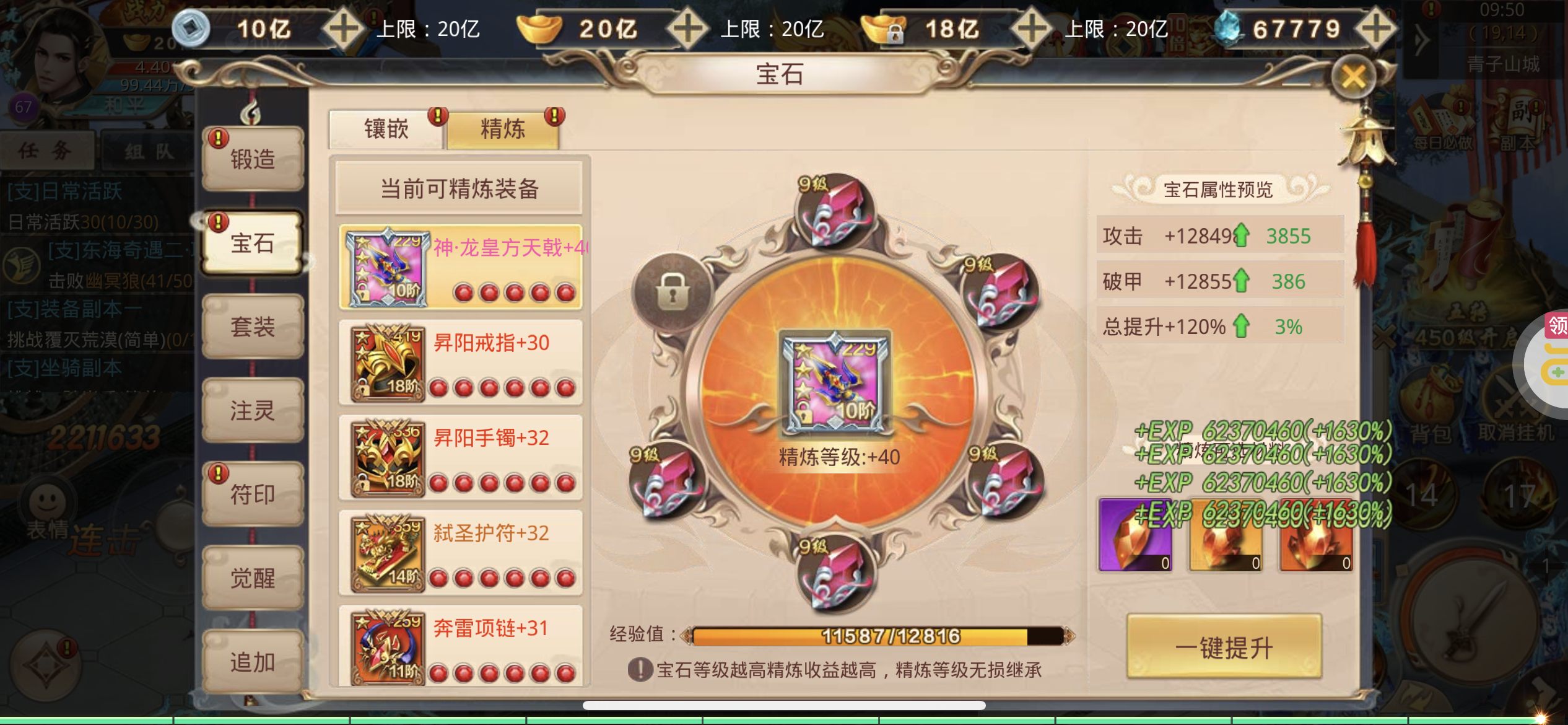Select 昇阳戒指+30 in equipment list
Image resolution: width=1568 pixels, height=725 pixels.
pos(461,362)
